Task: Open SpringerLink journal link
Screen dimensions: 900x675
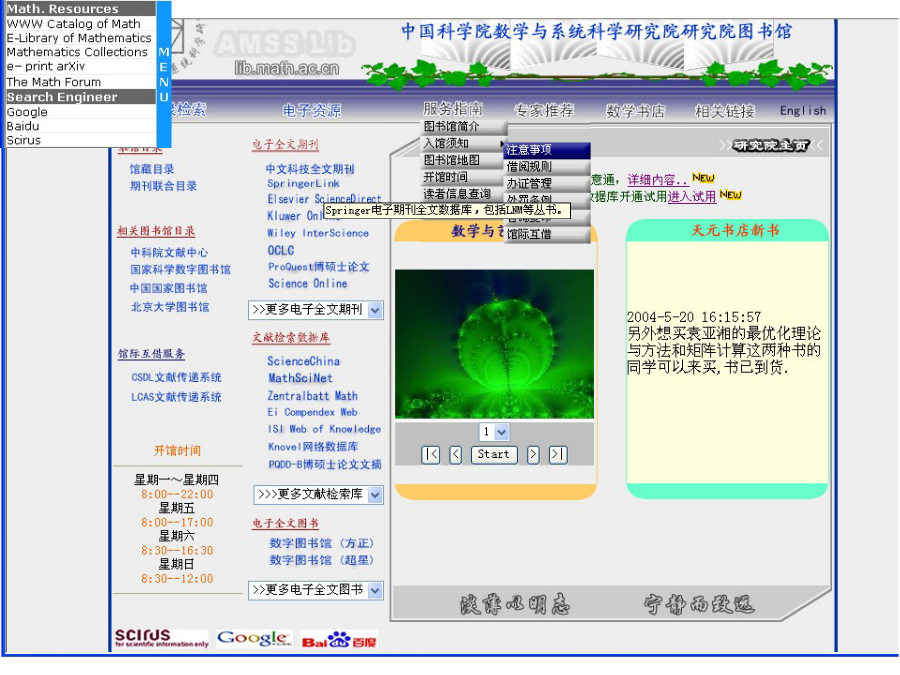Action: click(x=304, y=184)
